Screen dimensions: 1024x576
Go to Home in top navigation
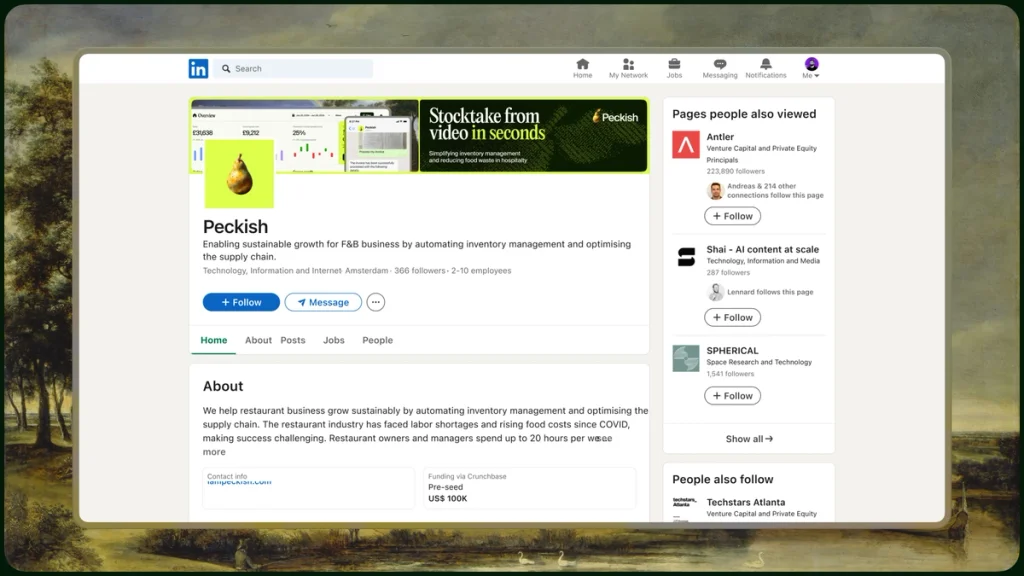583,68
